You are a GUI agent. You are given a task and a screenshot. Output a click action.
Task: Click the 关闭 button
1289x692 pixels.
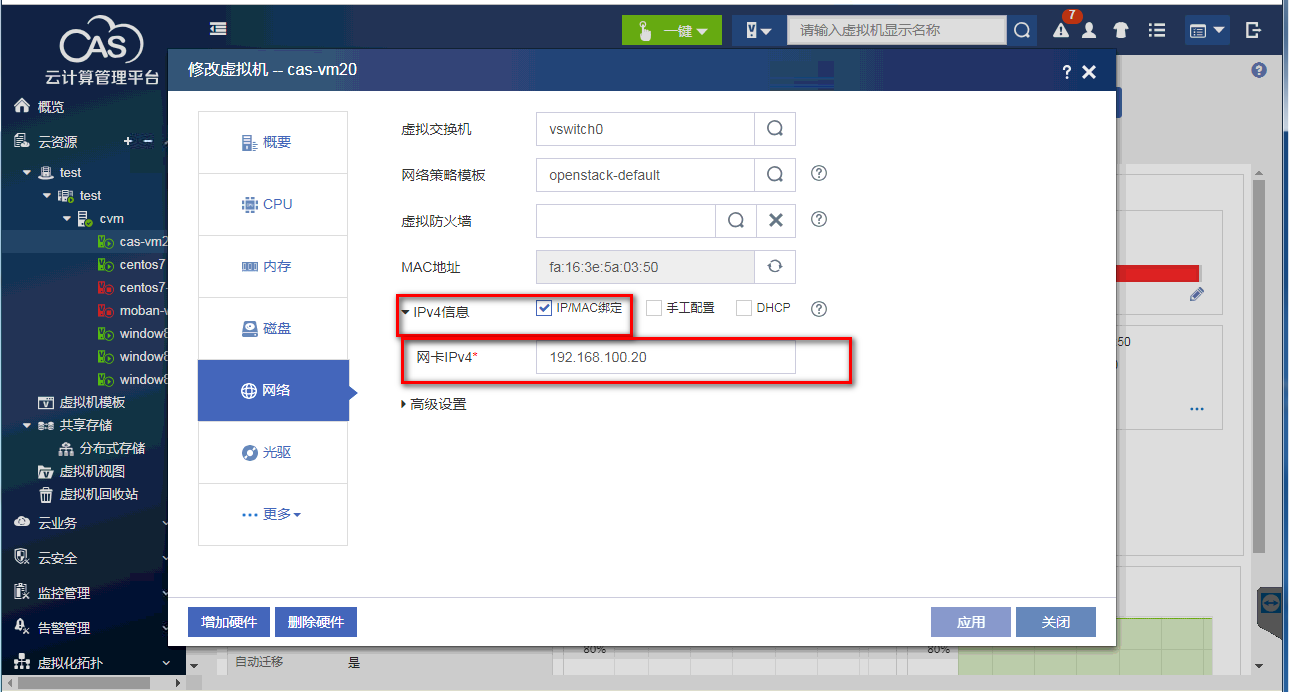(x=1055, y=622)
